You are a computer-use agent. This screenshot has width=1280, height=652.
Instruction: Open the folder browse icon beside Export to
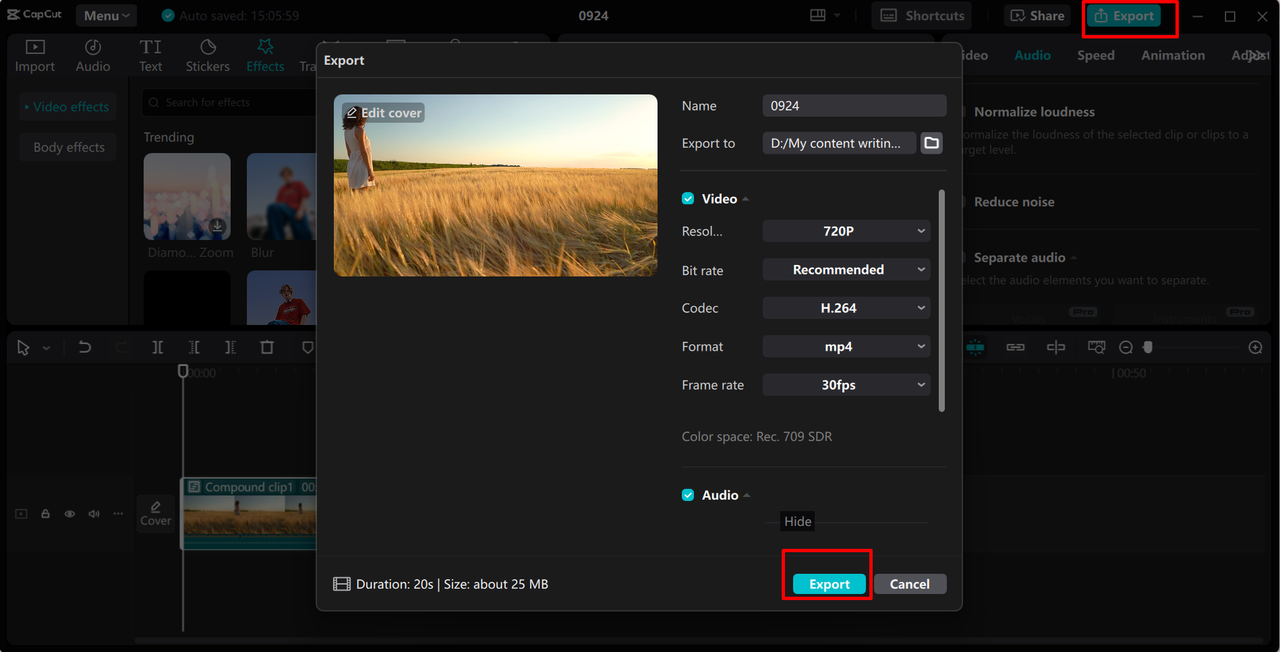931,143
